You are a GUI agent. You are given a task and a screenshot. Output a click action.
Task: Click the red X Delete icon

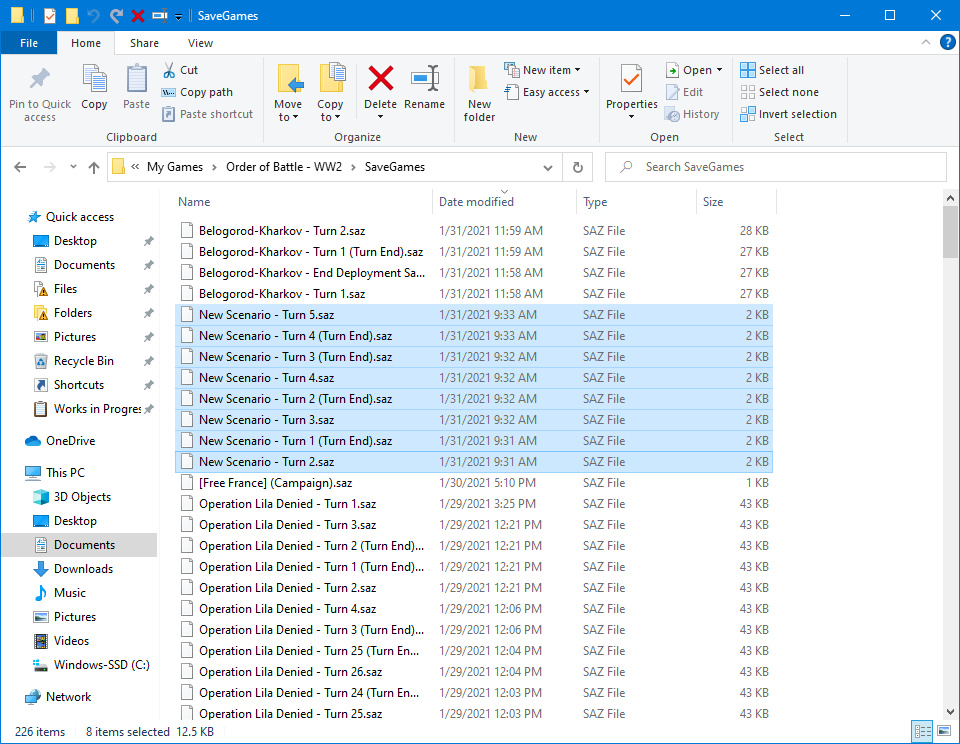click(380, 79)
